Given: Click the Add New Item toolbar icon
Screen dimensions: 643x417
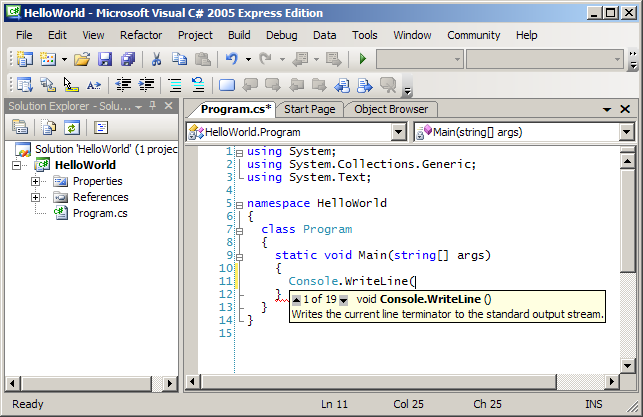Looking at the screenshot, I should [48, 59].
